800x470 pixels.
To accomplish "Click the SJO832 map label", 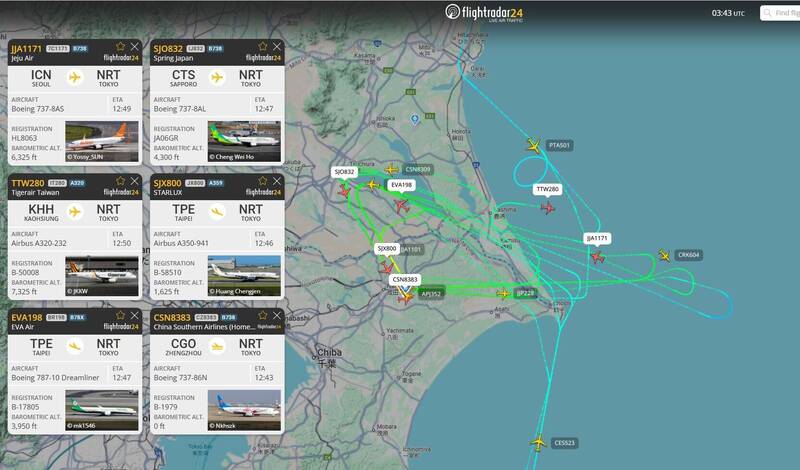I will click(344, 171).
